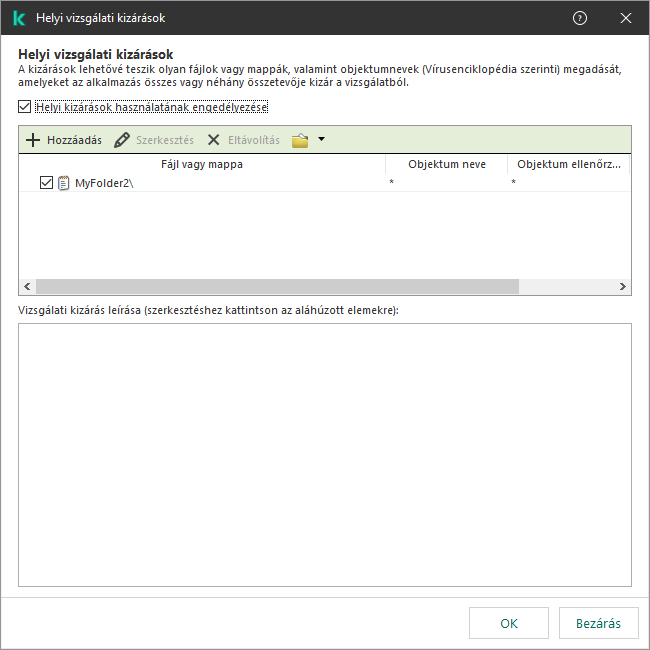Viewport: 650px width, 650px height.
Task: Toggle Helyi kizárások használatának engedélyezése checkbox
Action: (x=24, y=107)
